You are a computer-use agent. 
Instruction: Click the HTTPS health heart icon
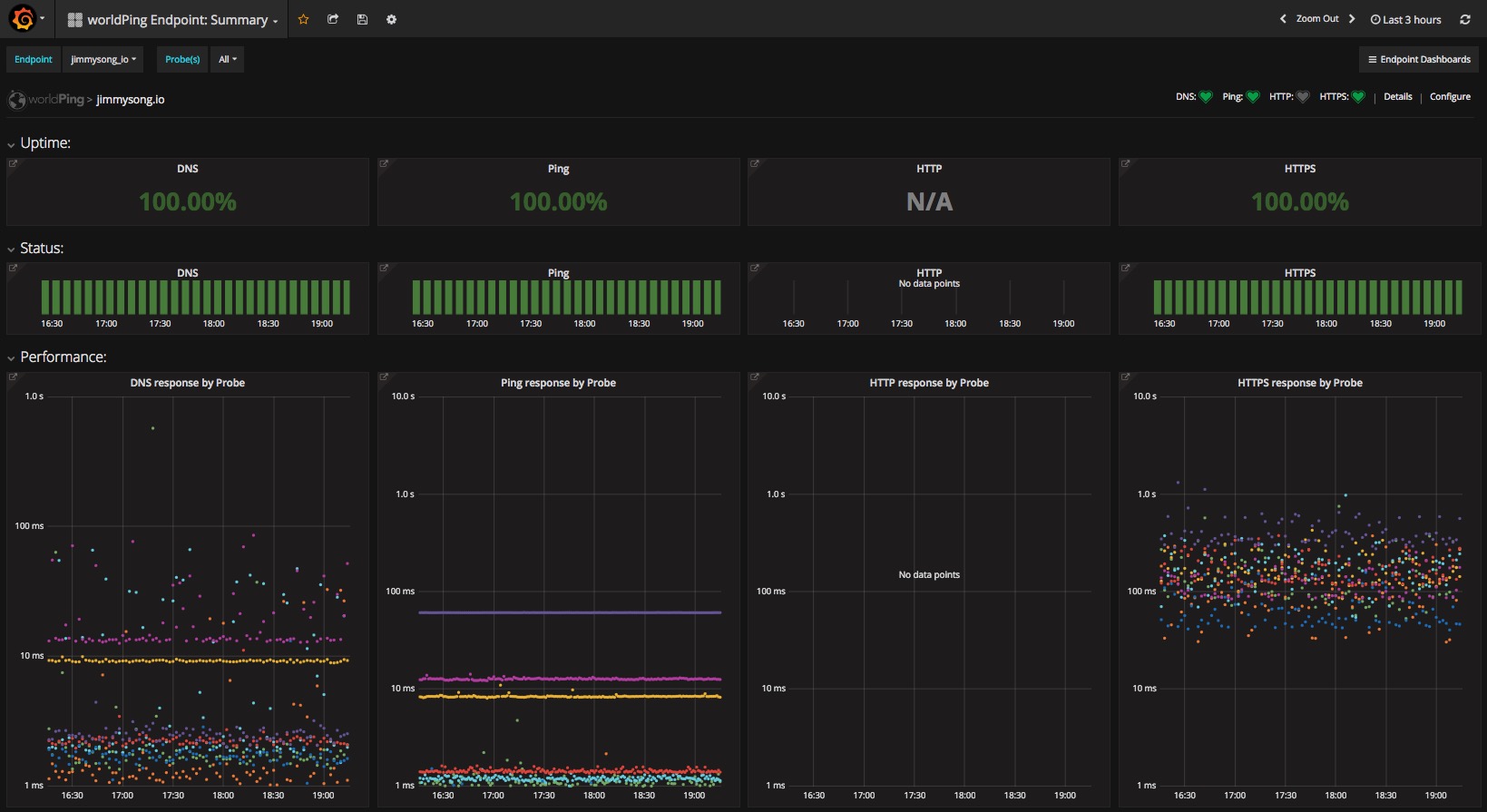point(1358,97)
